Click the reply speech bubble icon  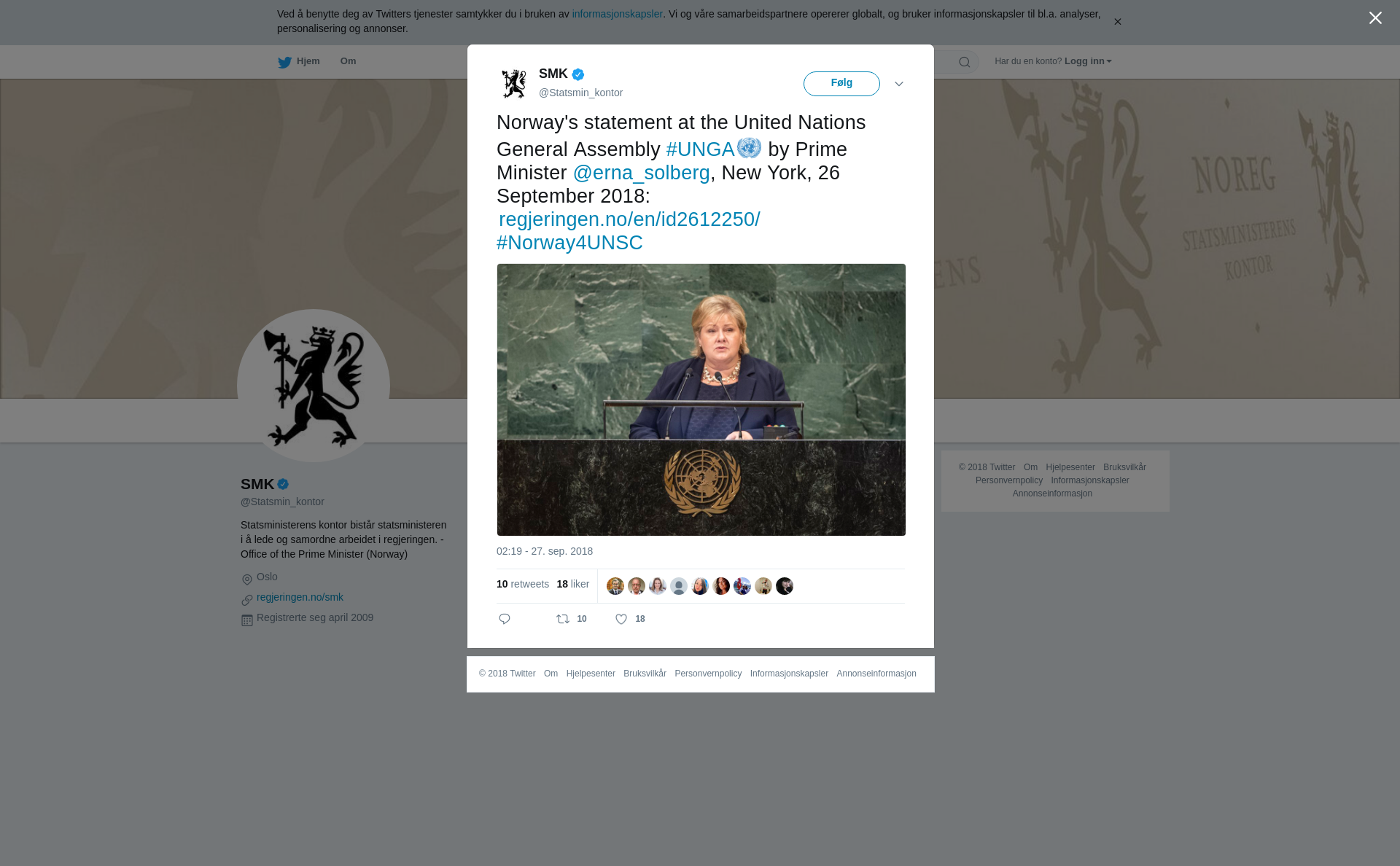(505, 619)
